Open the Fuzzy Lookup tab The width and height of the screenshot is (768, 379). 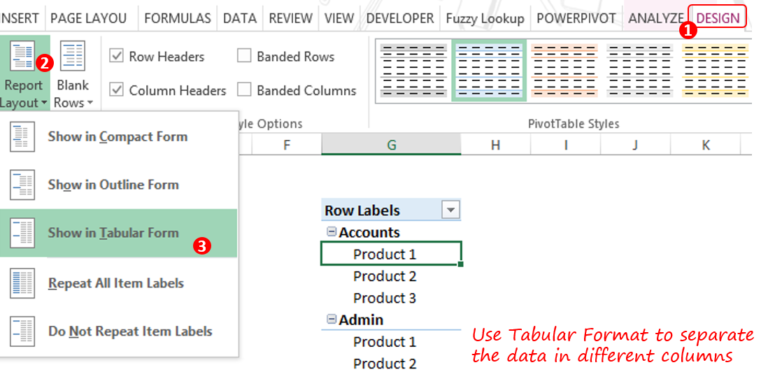(x=485, y=18)
